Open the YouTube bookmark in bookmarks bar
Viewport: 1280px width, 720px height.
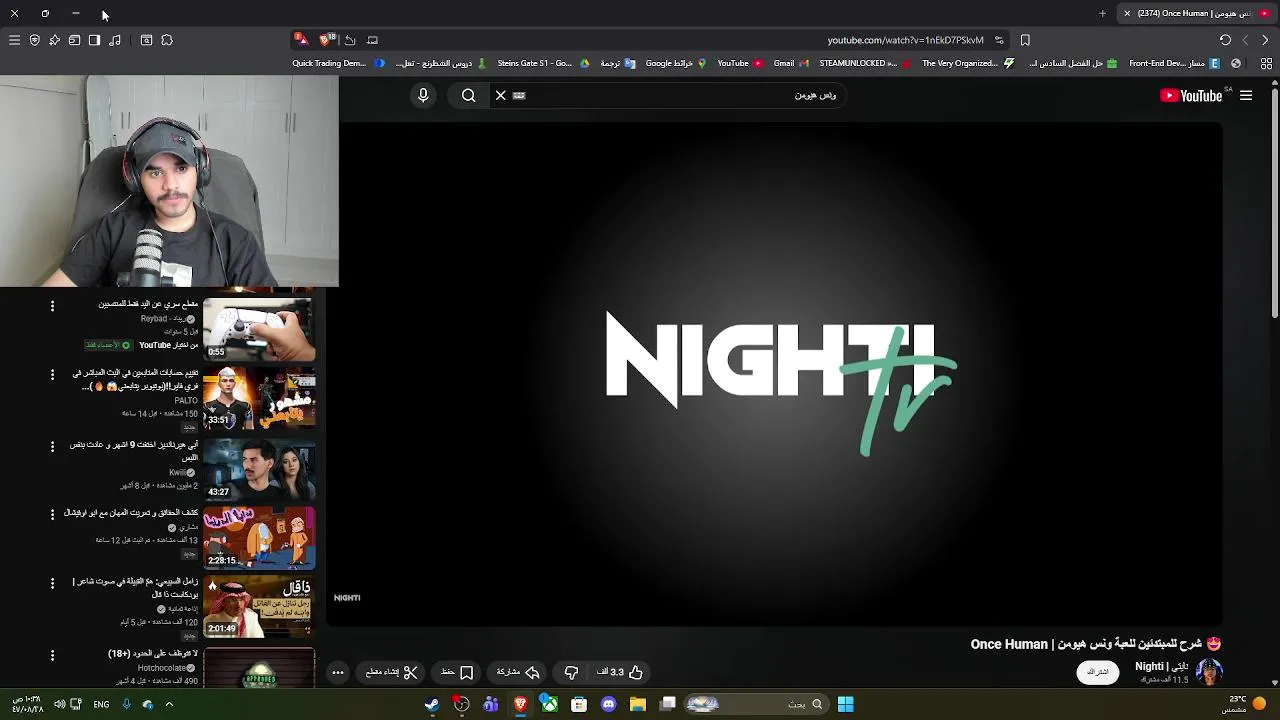(x=740, y=63)
